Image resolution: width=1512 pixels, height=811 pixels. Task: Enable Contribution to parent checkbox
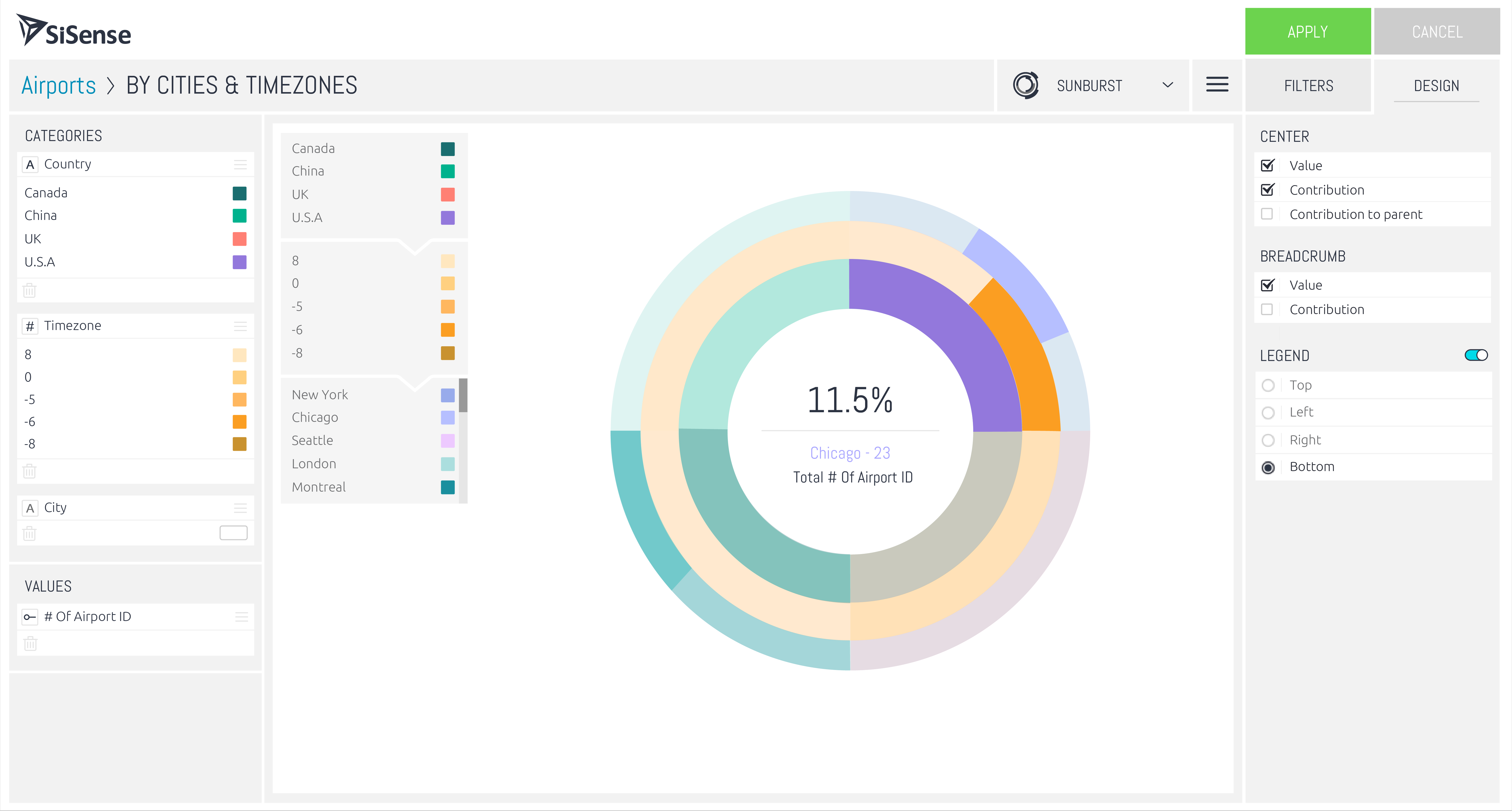click(x=1267, y=214)
